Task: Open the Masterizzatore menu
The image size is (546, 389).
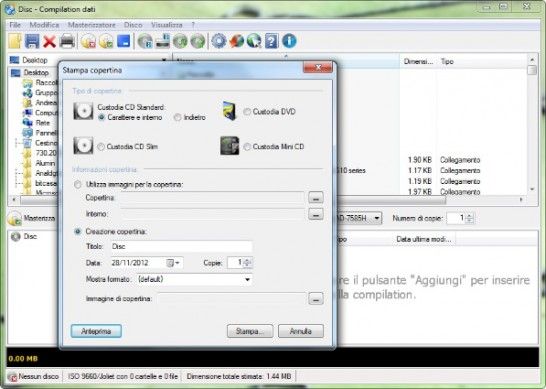Action: click(x=92, y=25)
